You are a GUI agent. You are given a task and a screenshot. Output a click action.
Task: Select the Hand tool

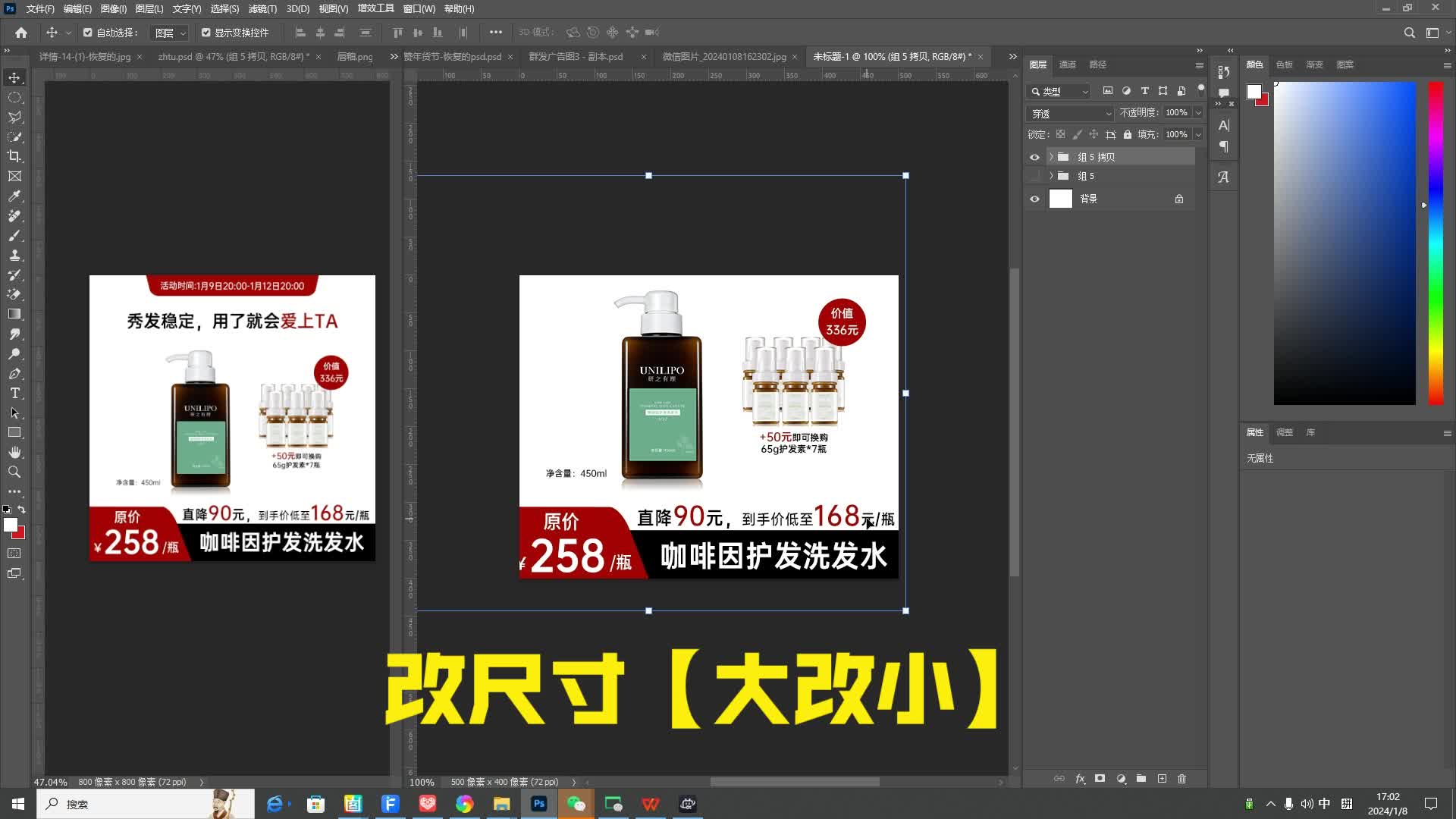[14, 452]
